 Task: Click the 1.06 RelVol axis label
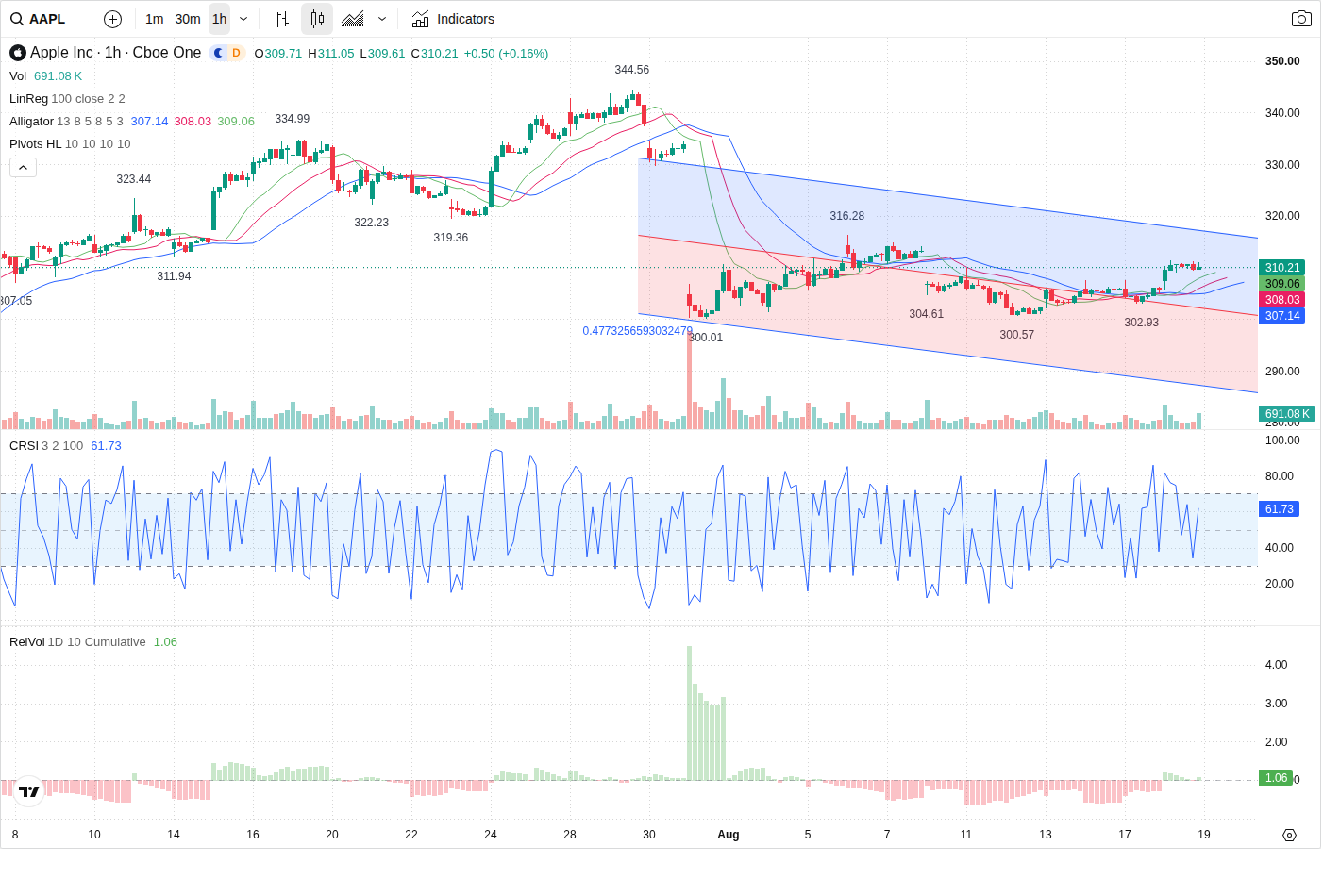pos(1276,778)
